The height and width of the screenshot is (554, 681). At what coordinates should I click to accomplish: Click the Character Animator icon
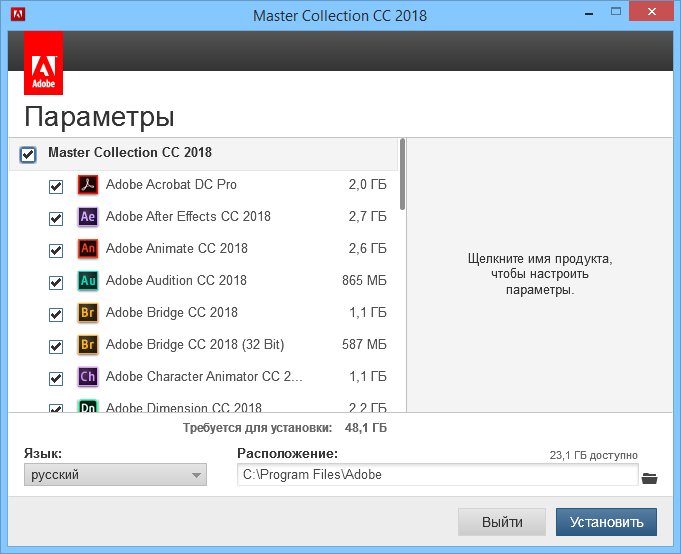pyautogui.click(x=88, y=377)
